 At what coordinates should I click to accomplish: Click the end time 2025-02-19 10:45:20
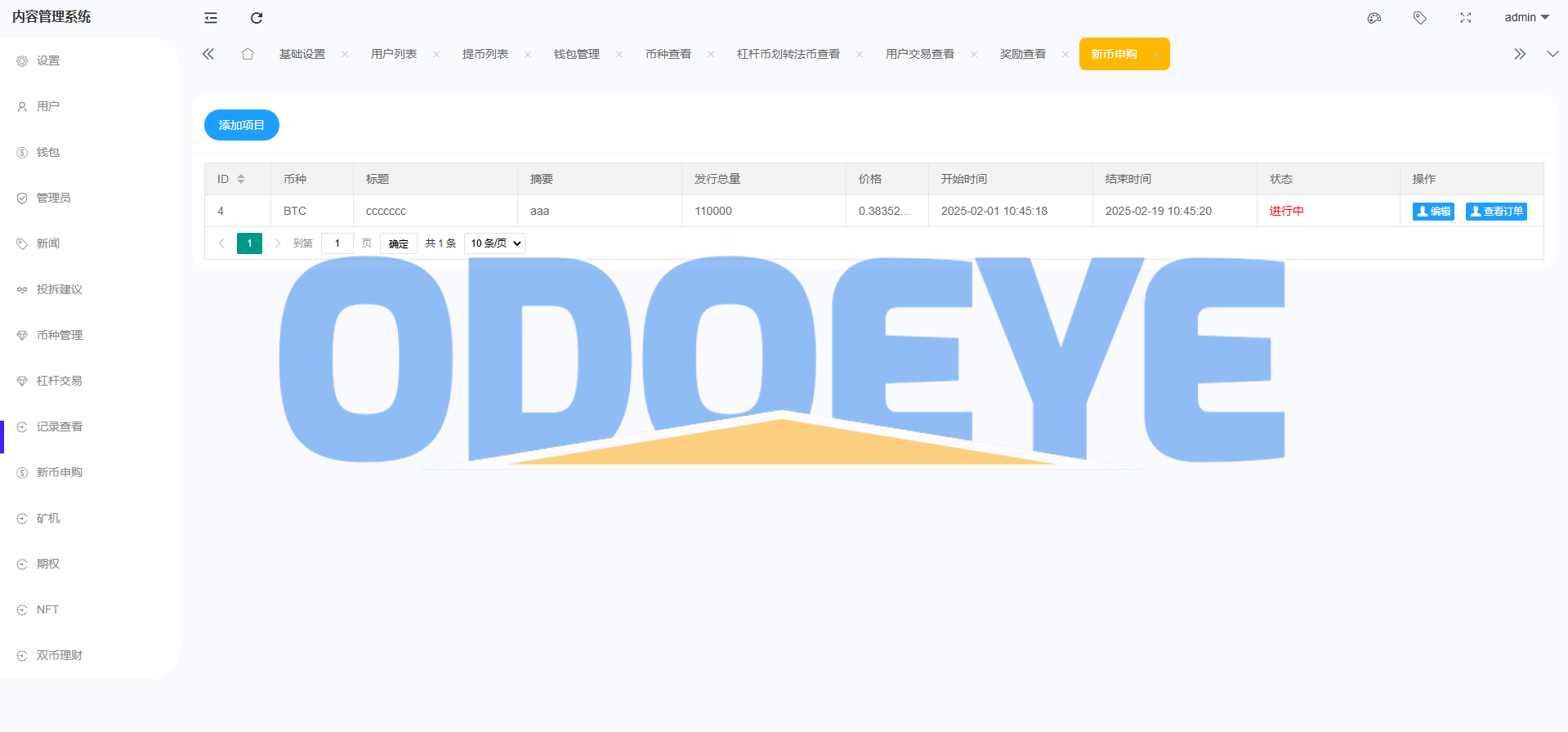pos(1159,211)
